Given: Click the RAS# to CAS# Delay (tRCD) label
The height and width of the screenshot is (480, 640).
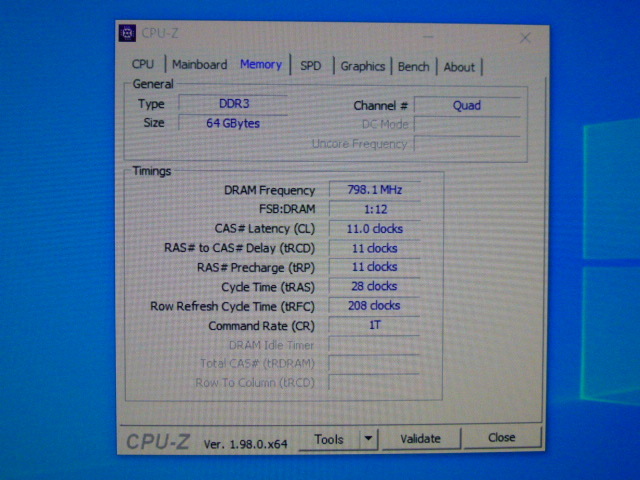Looking at the screenshot, I should [240, 248].
